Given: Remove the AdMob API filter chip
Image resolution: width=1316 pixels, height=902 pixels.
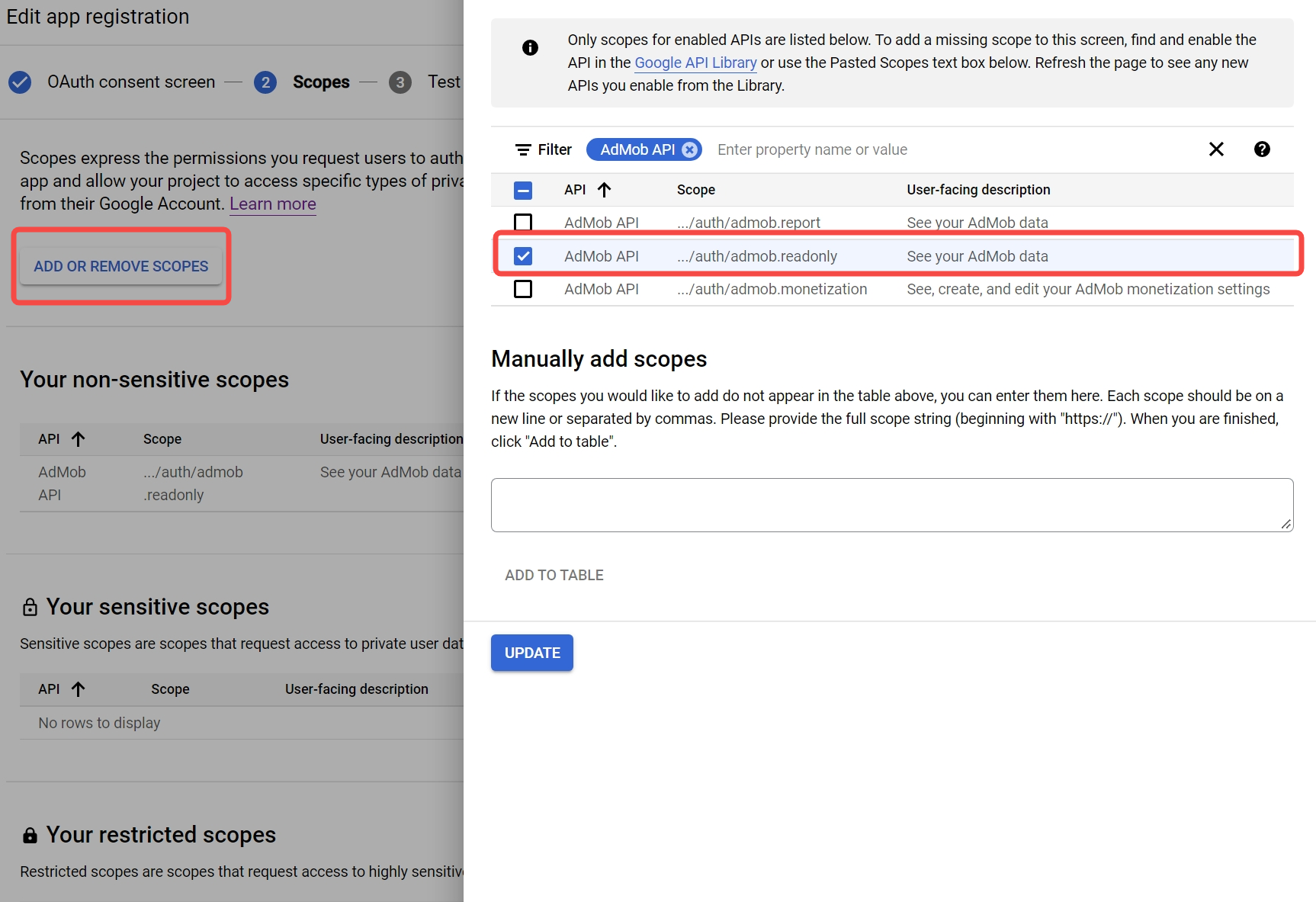Looking at the screenshot, I should tap(689, 149).
